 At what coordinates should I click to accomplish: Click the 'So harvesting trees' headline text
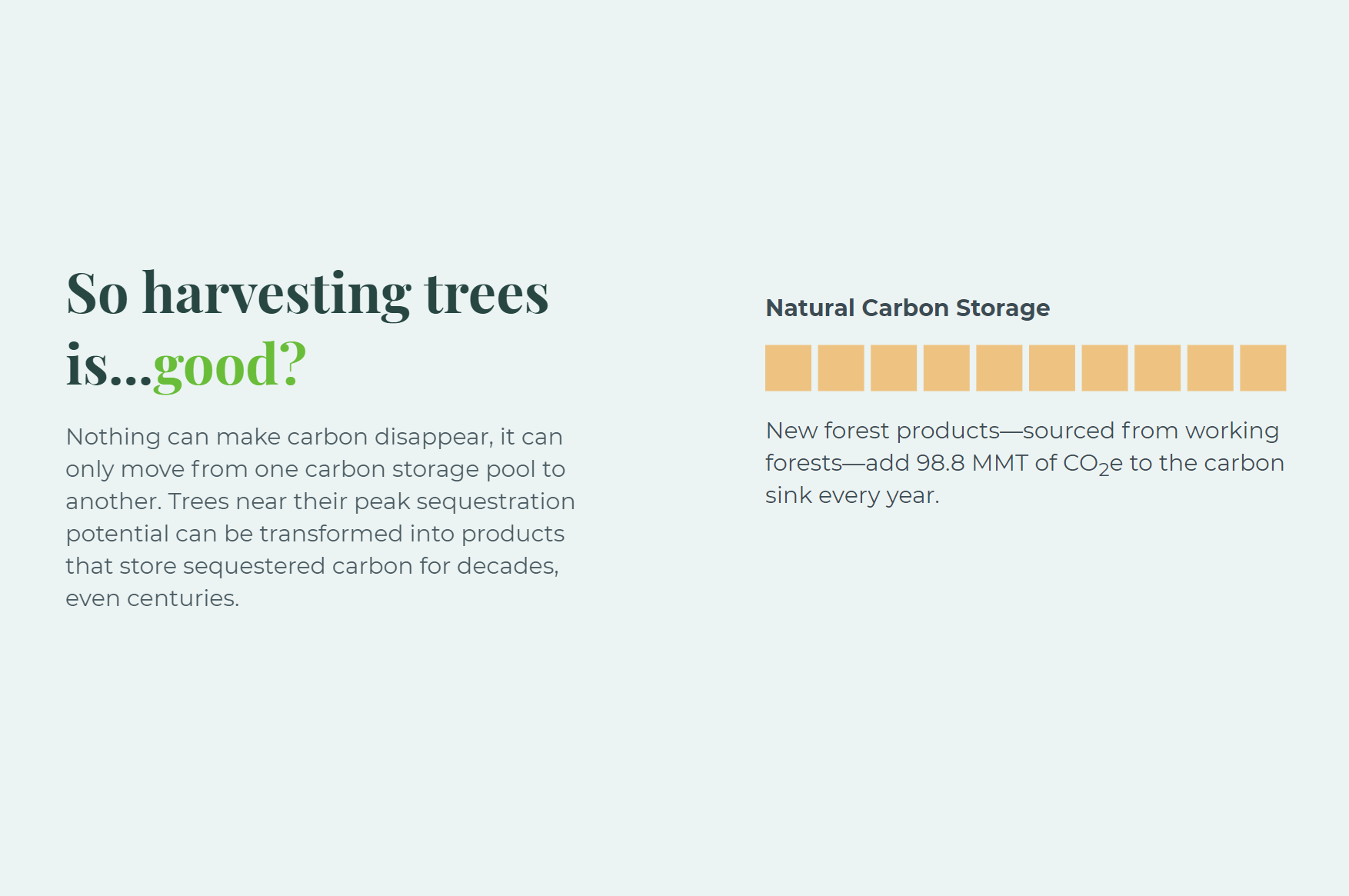point(308,294)
